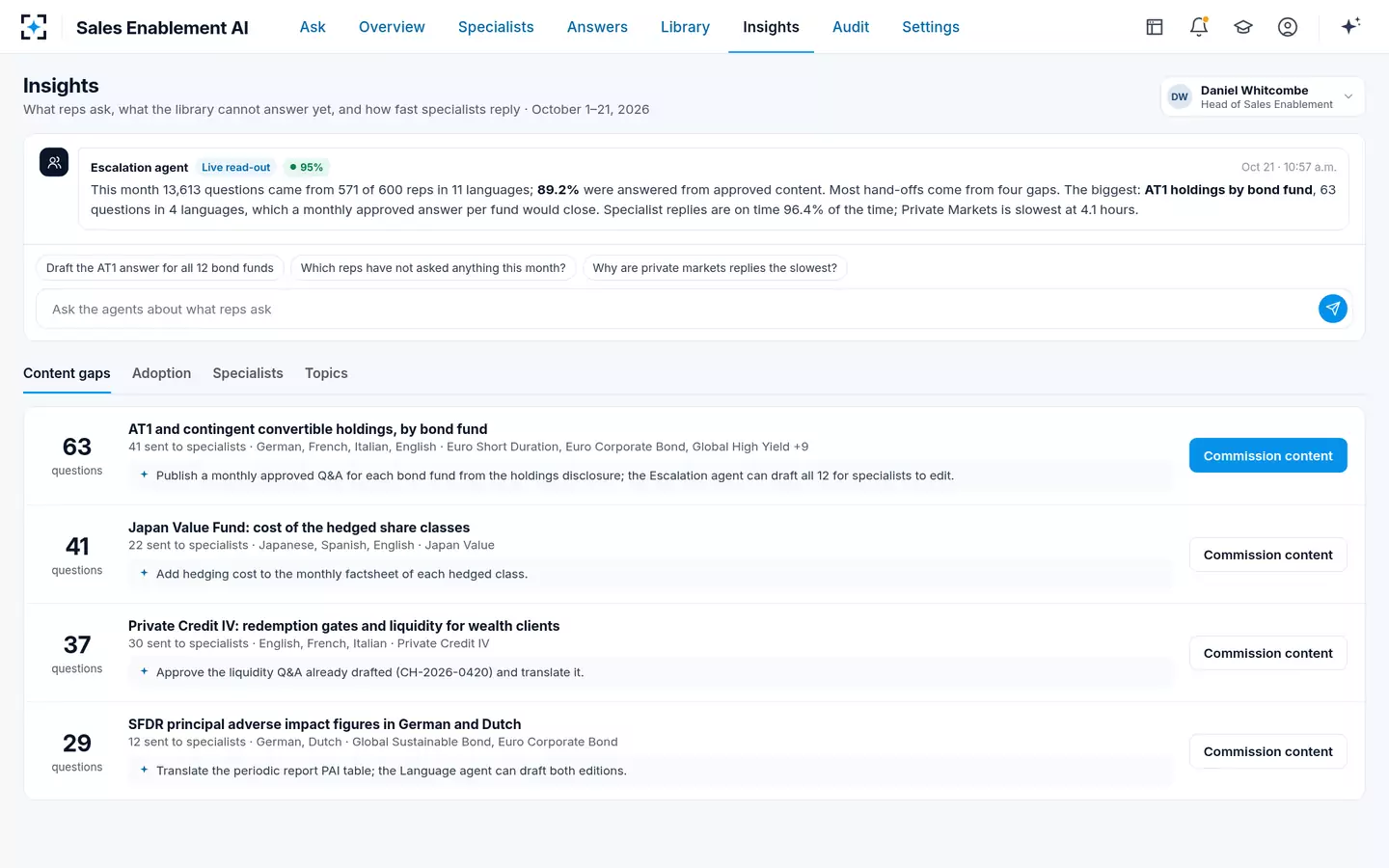The image size is (1389, 868).
Task: Send the question with the paper-plane button
Action: pyautogui.click(x=1333, y=309)
